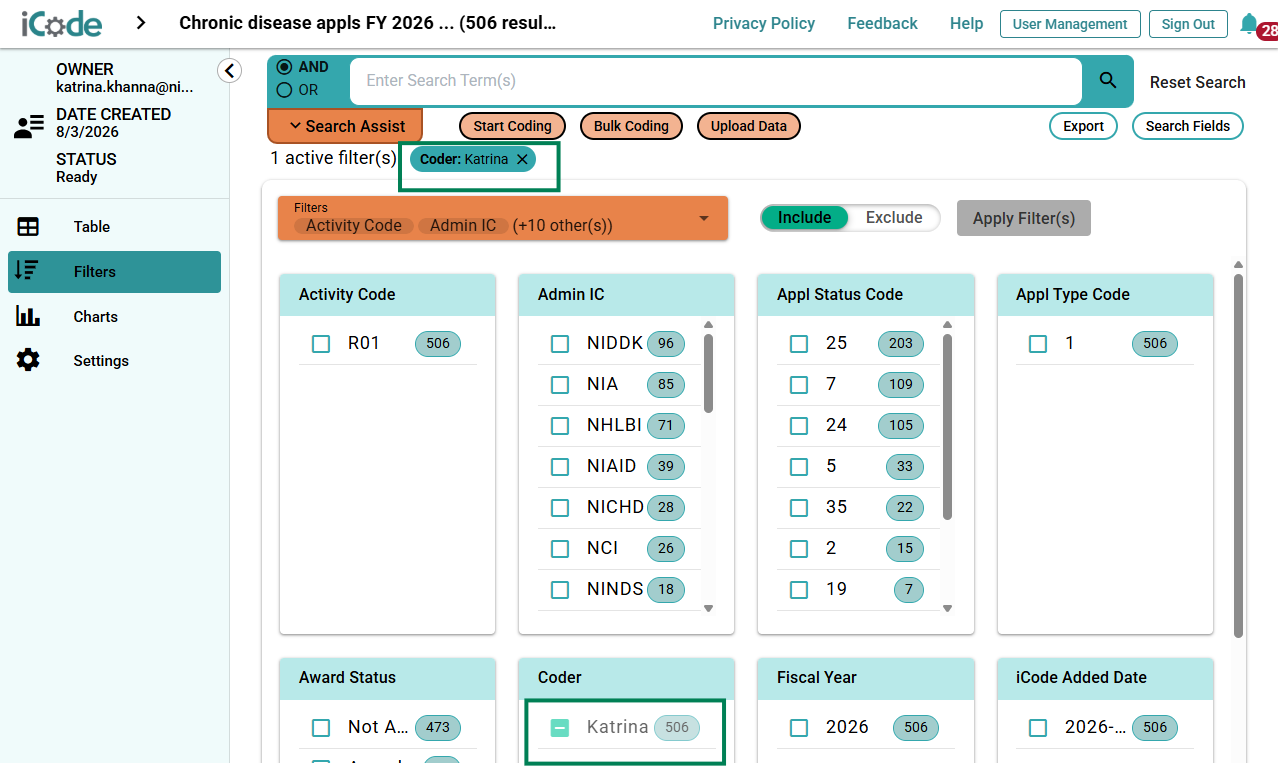Open the Settings view
This screenshot has width=1278, height=766.
(x=114, y=360)
